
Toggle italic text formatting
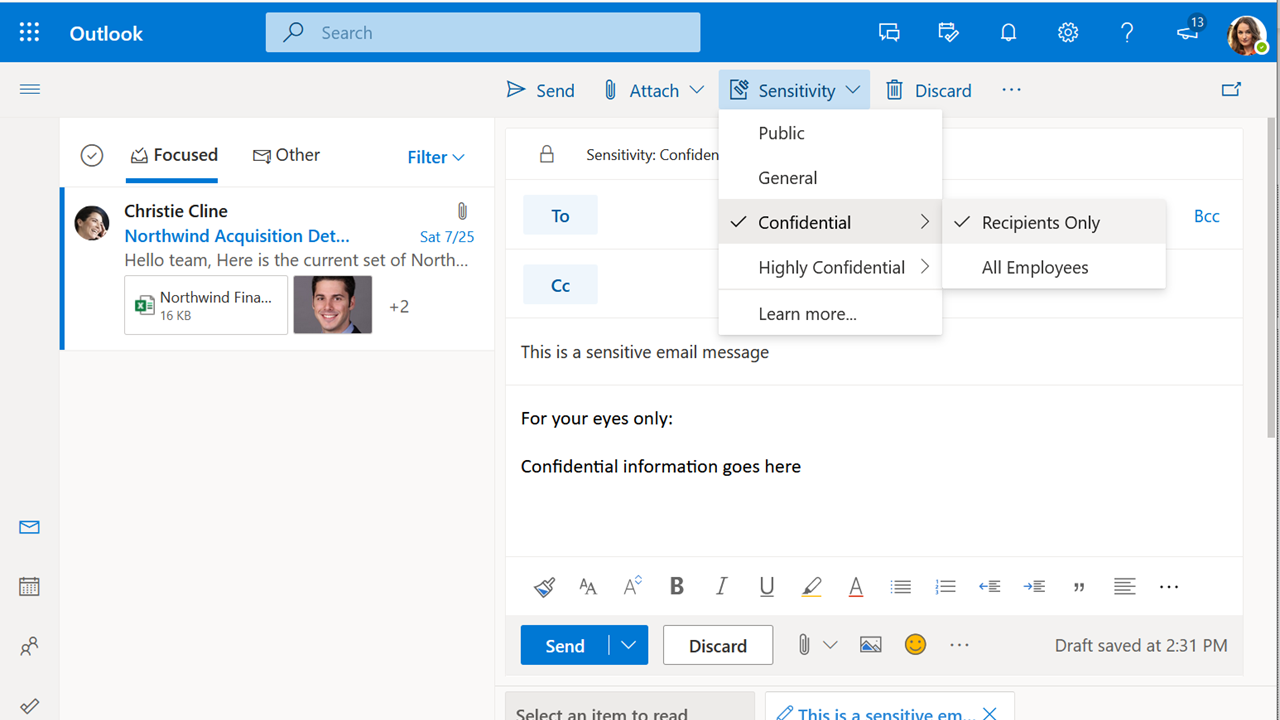click(721, 587)
